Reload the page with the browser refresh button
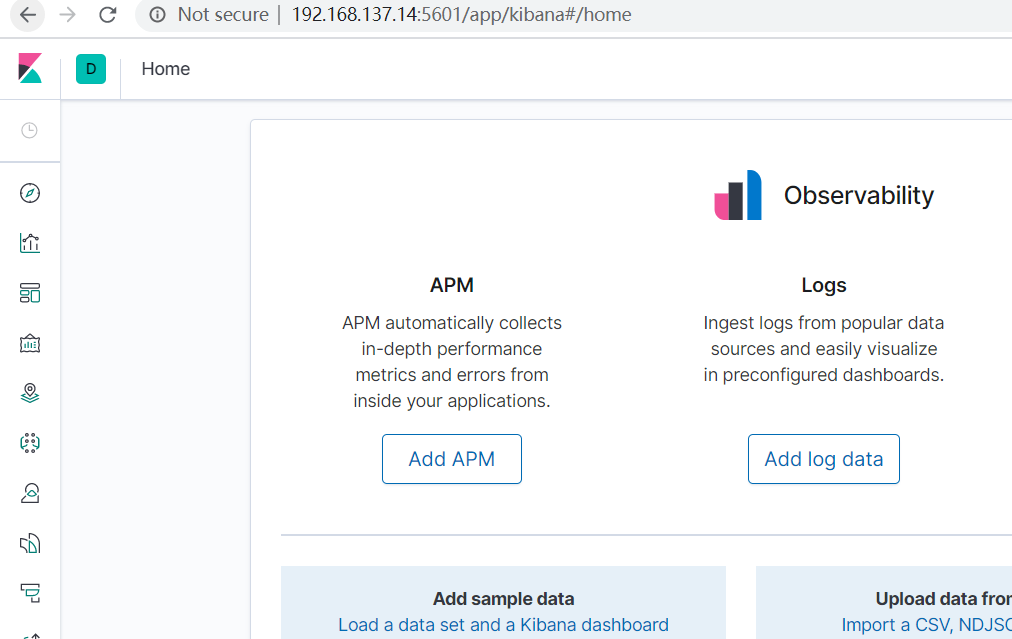The image size is (1012, 639). click(108, 15)
